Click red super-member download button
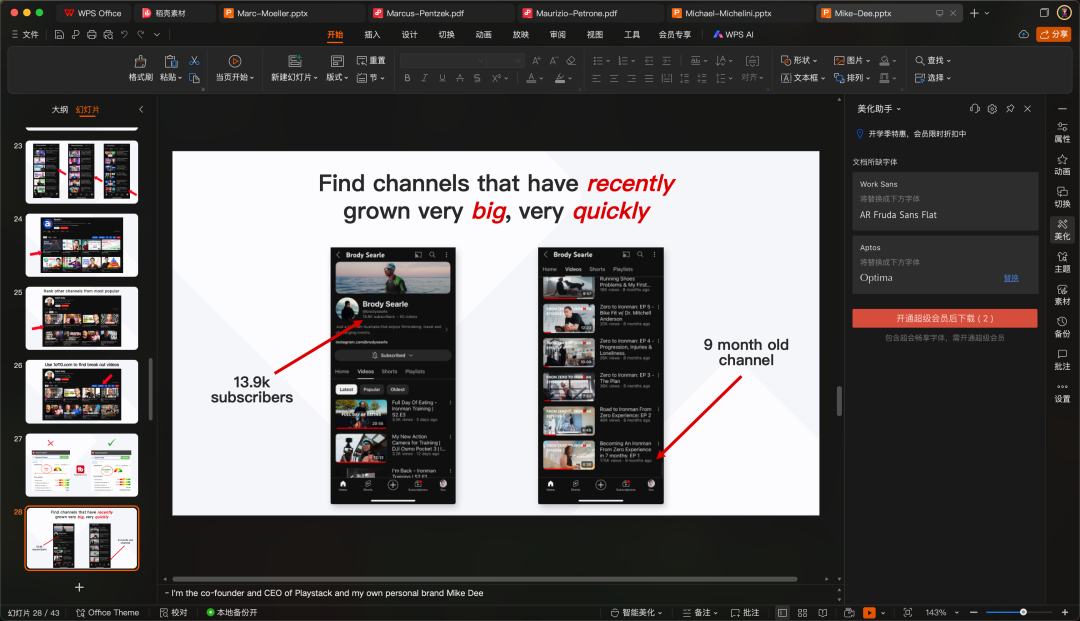This screenshot has height=621, width=1080. (944, 318)
